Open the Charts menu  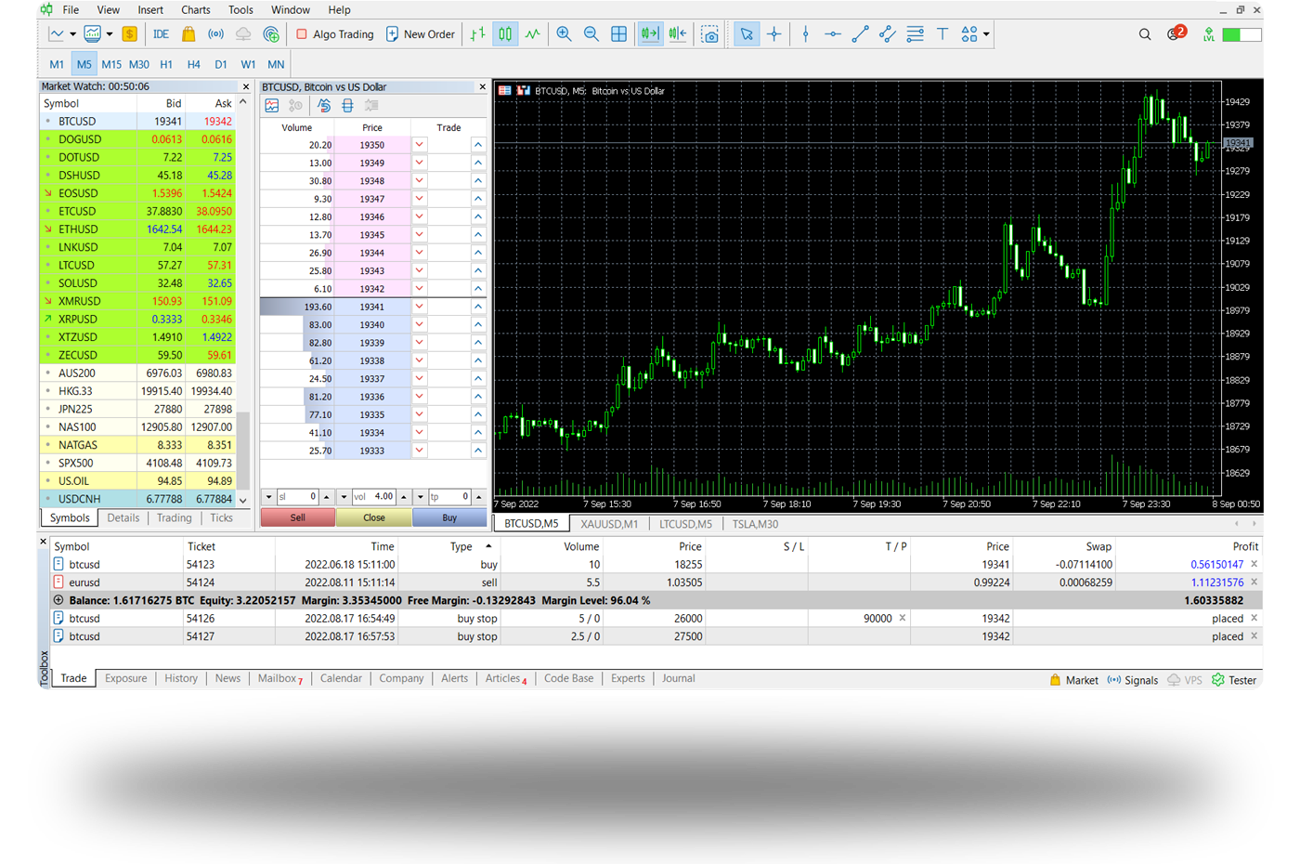pyautogui.click(x=196, y=10)
